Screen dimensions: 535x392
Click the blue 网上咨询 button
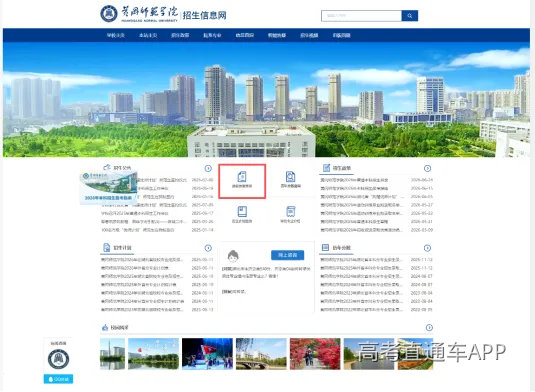pos(287,255)
